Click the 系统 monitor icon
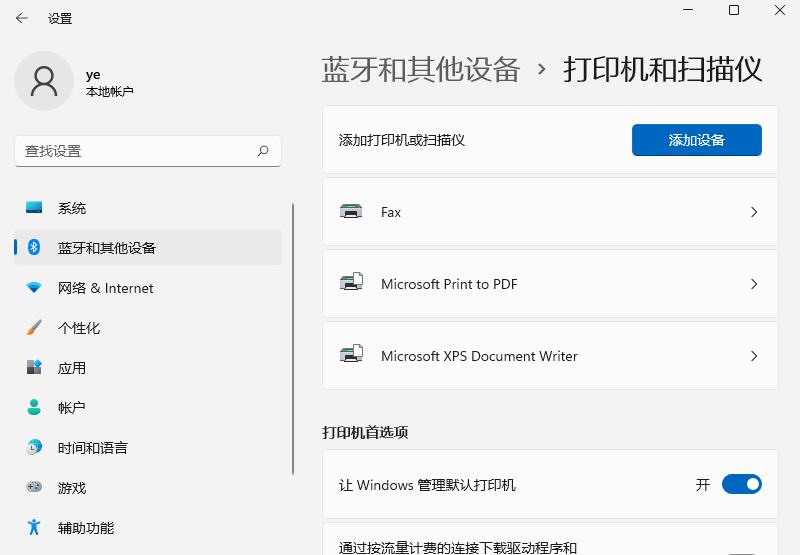Screen dimensions: 800x555 (34, 208)
